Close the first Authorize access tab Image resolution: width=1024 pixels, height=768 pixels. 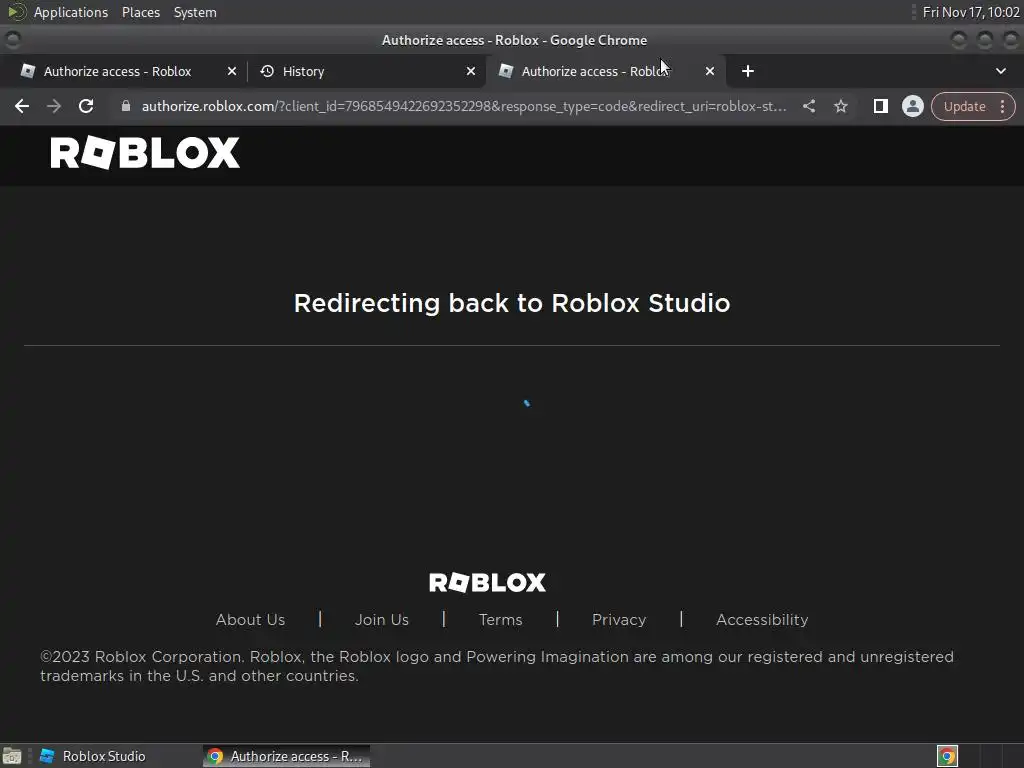pyautogui.click(x=231, y=71)
